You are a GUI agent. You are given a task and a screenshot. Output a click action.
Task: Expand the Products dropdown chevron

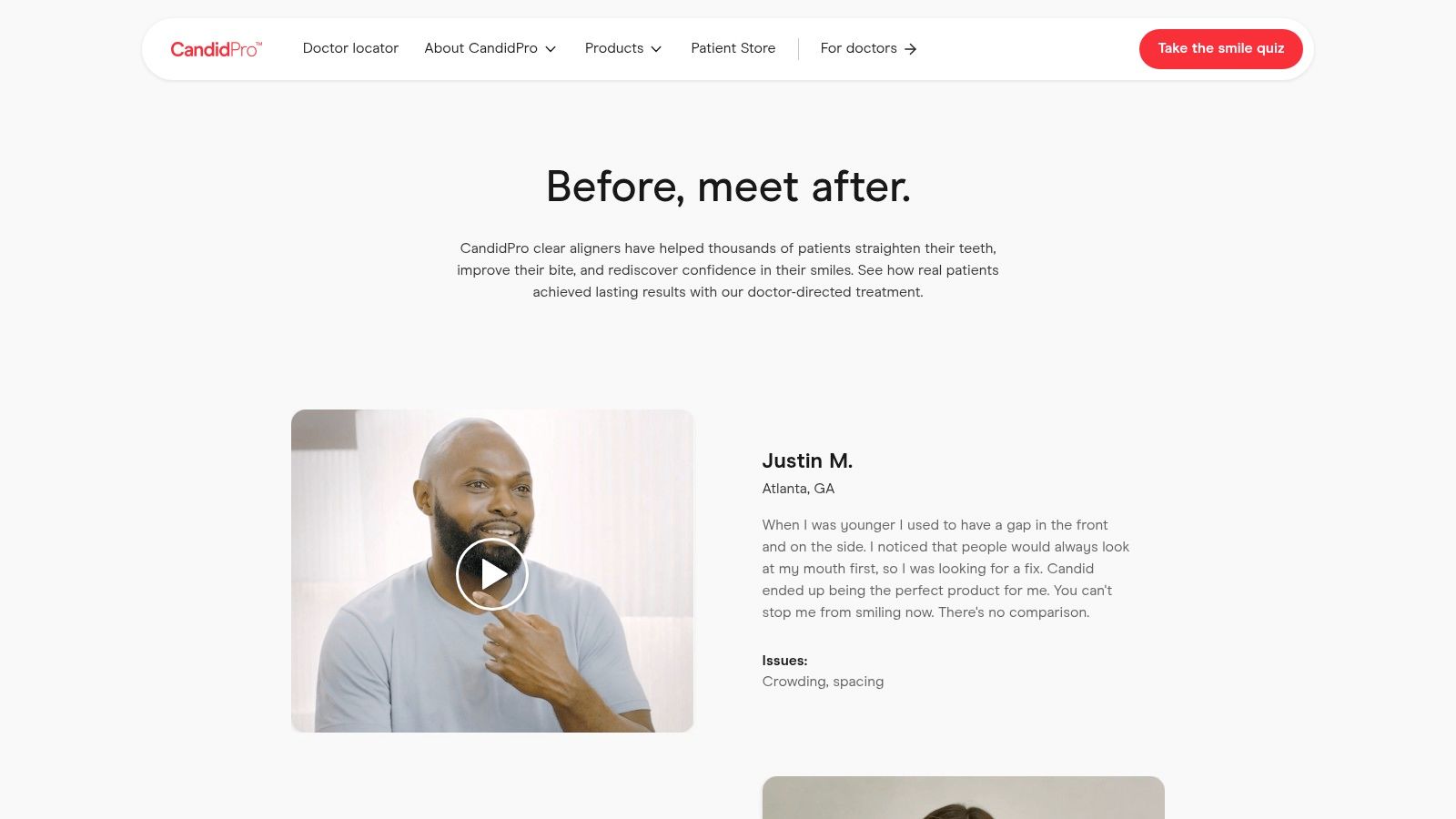656,49
